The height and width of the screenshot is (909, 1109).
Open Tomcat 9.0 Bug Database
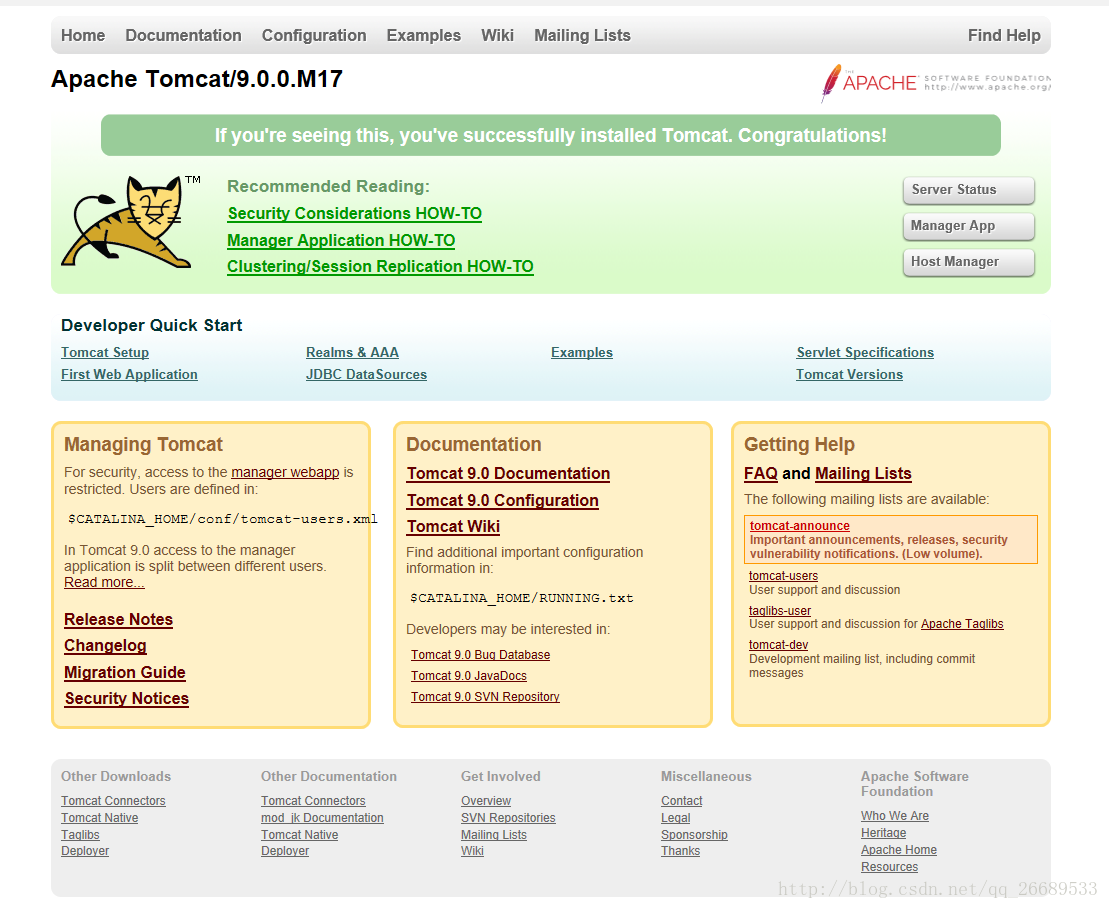click(480, 655)
